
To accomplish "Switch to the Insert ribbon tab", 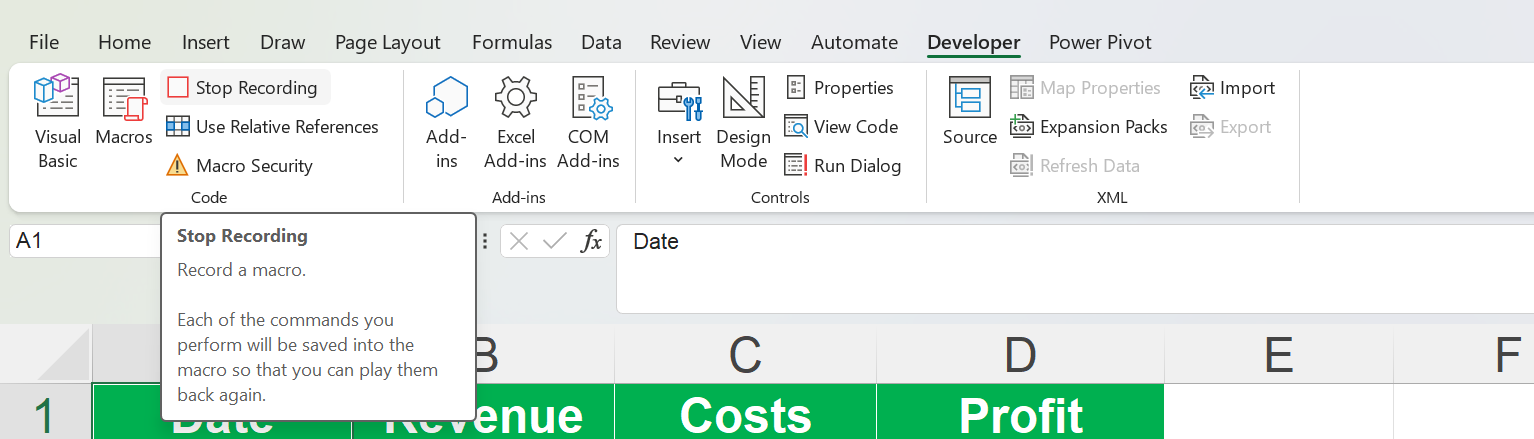I will click(x=206, y=42).
